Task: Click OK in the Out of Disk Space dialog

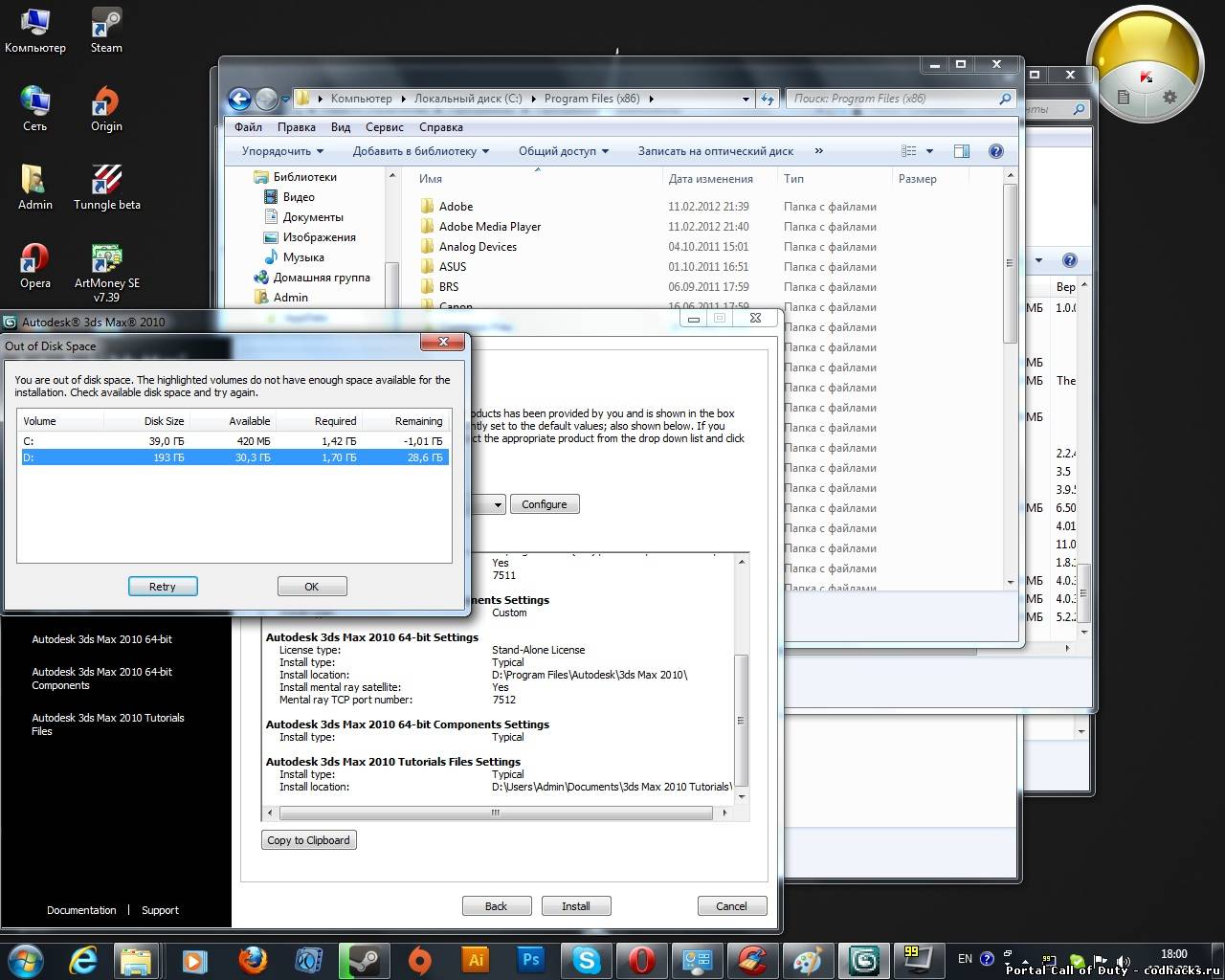Action: (312, 587)
